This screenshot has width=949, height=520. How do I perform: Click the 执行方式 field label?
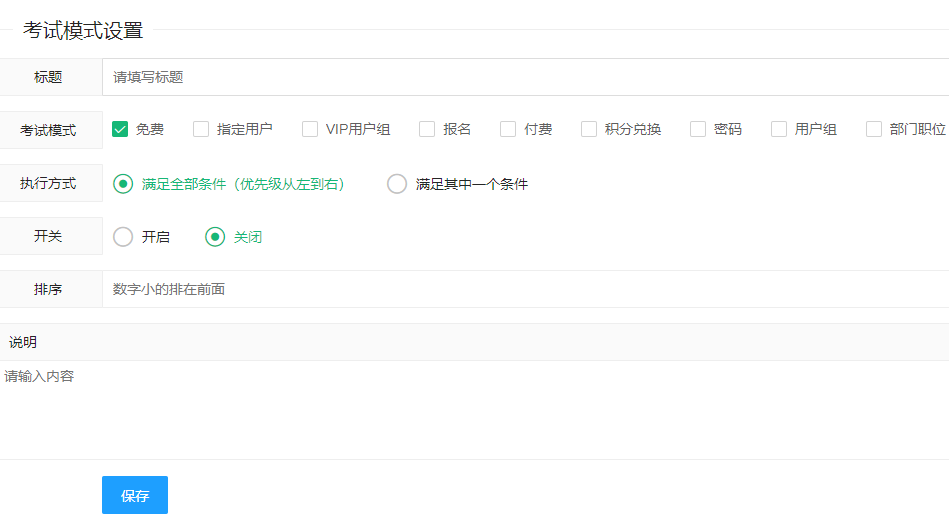48,184
